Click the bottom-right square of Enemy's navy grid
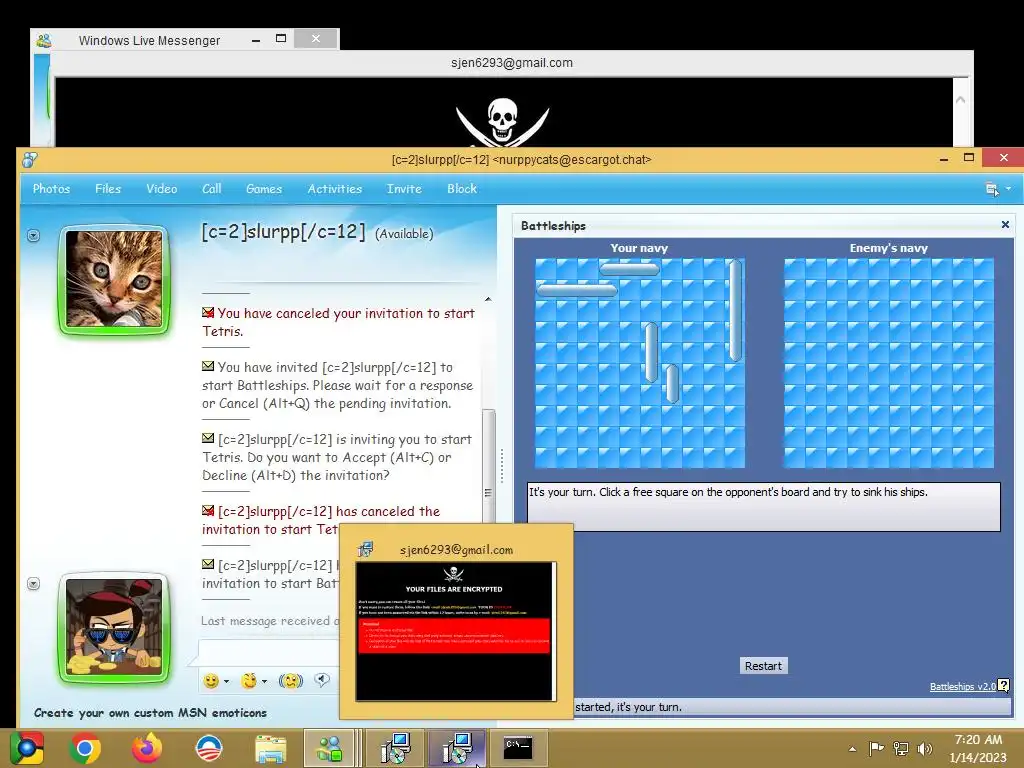The image size is (1024, 768). (984, 457)
